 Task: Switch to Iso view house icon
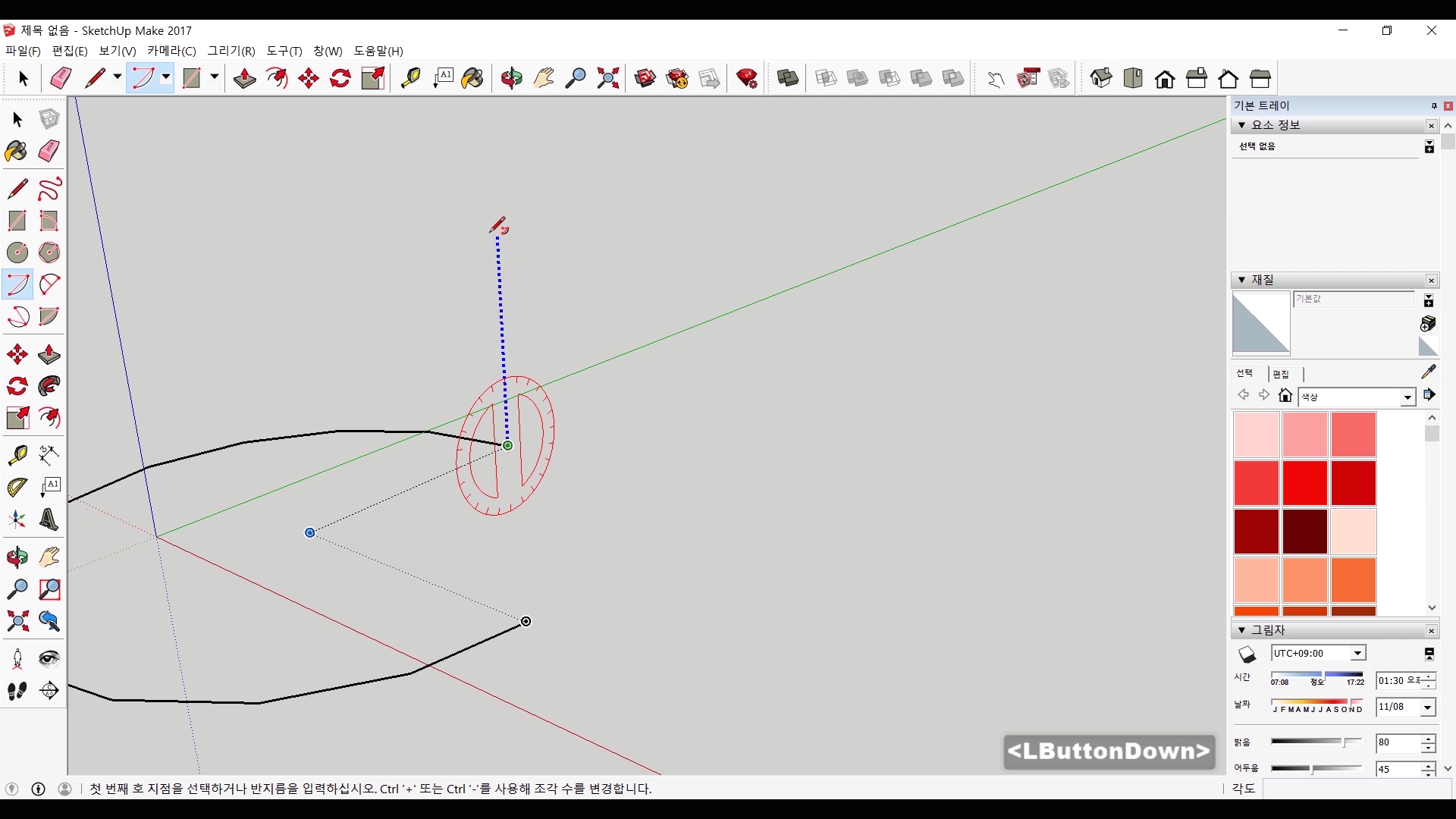point(1101,78)
